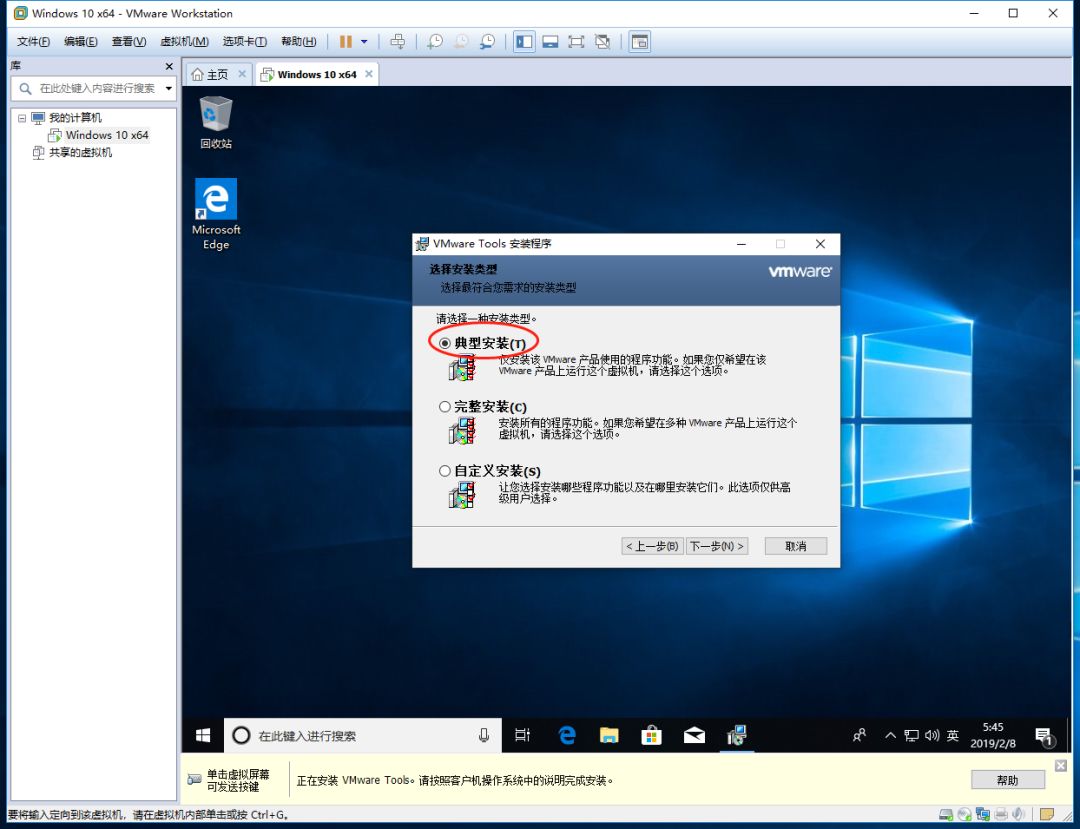Click the printer status bar icon
The width and height of the screenshot is (1080, 829).
(x=1001, y=815)
